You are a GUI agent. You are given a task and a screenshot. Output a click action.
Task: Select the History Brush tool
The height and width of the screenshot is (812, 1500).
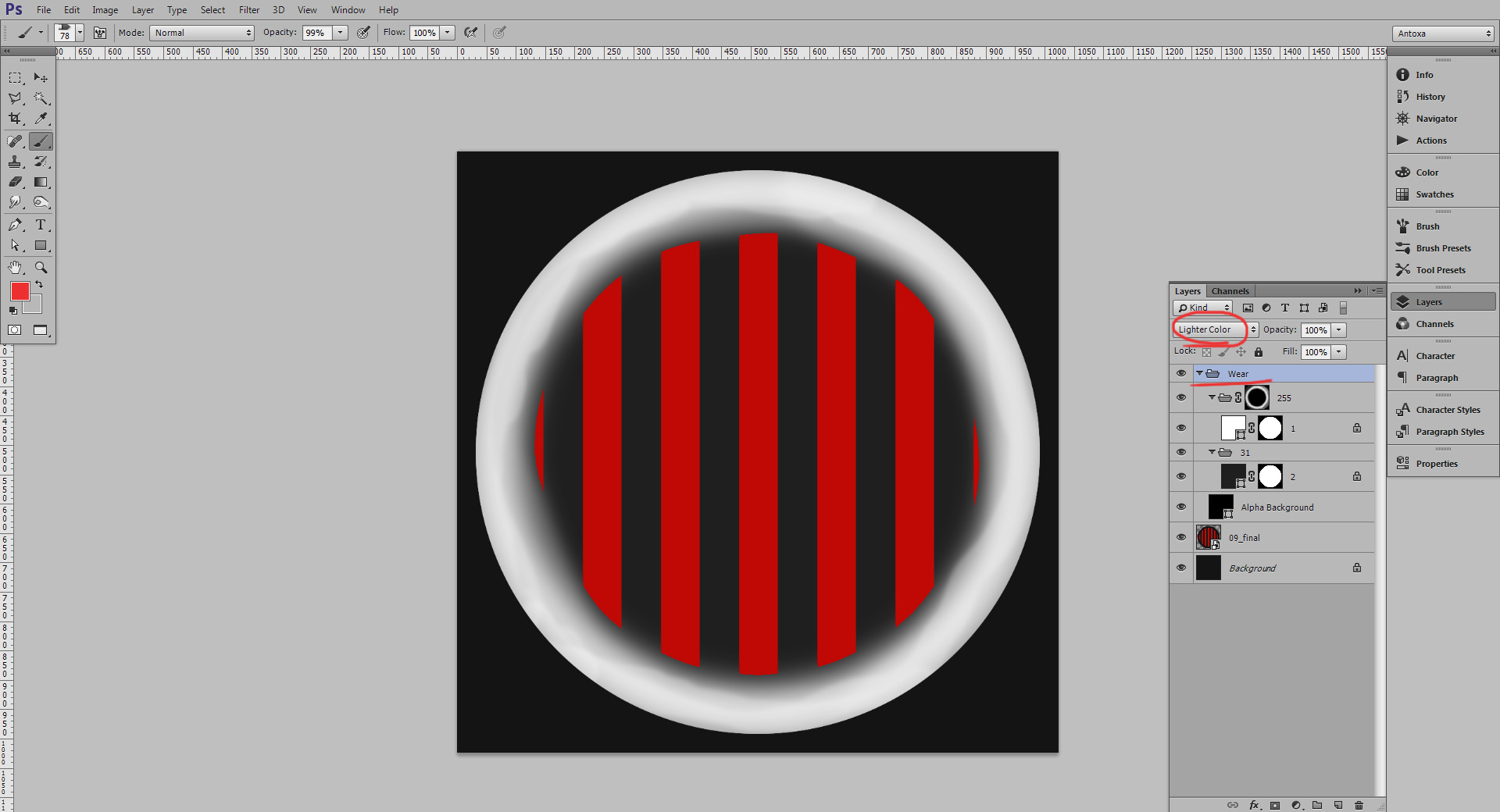pyautogui.click(x=41, y=162)
